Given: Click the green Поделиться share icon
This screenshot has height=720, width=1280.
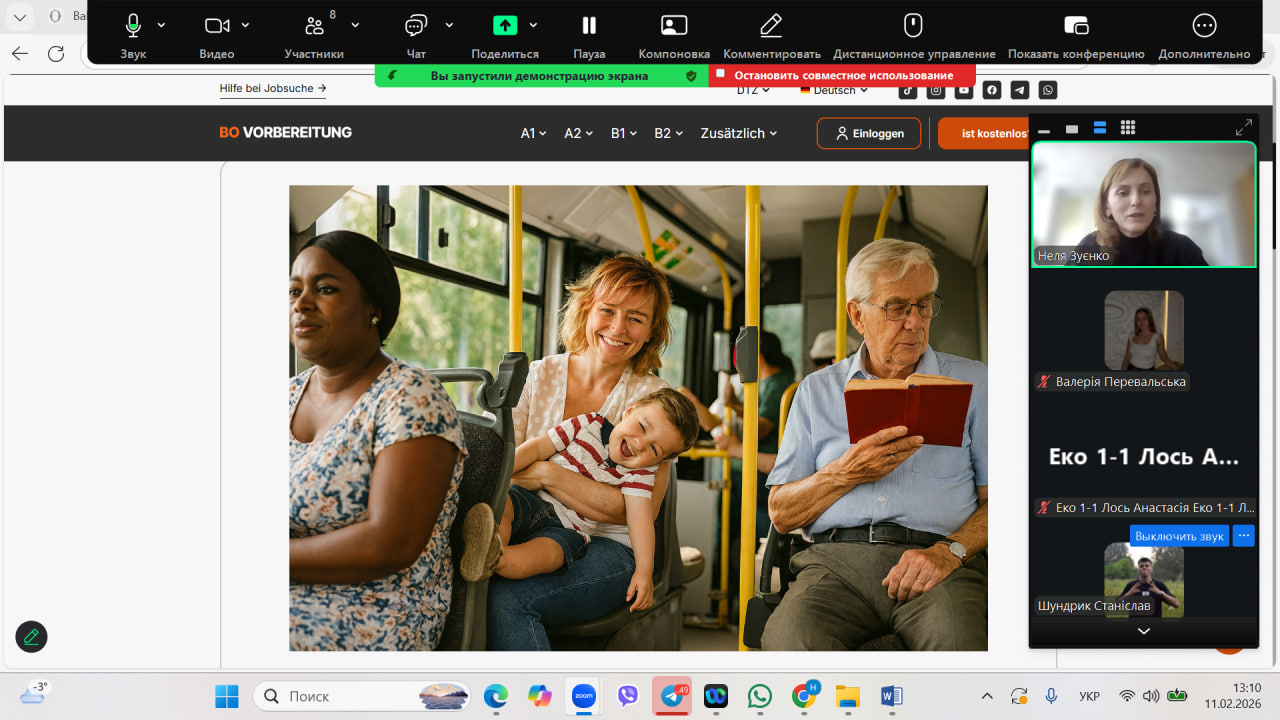Looking at the screenshot, I should tap(505, 26).
